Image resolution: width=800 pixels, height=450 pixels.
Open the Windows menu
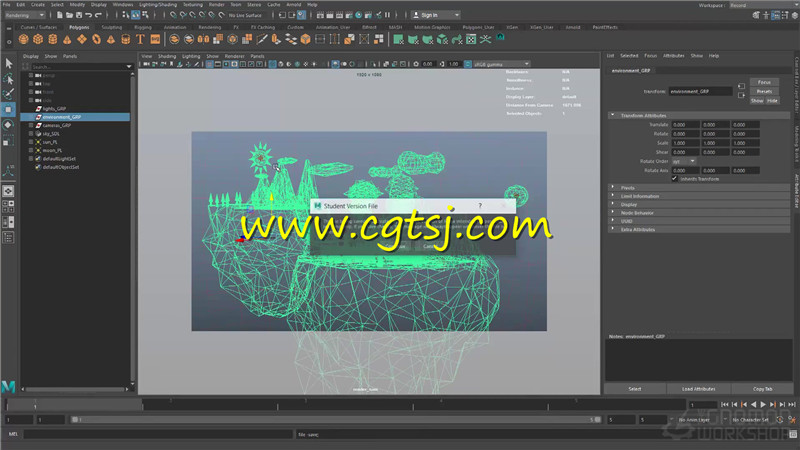click(x=122, y=5)
